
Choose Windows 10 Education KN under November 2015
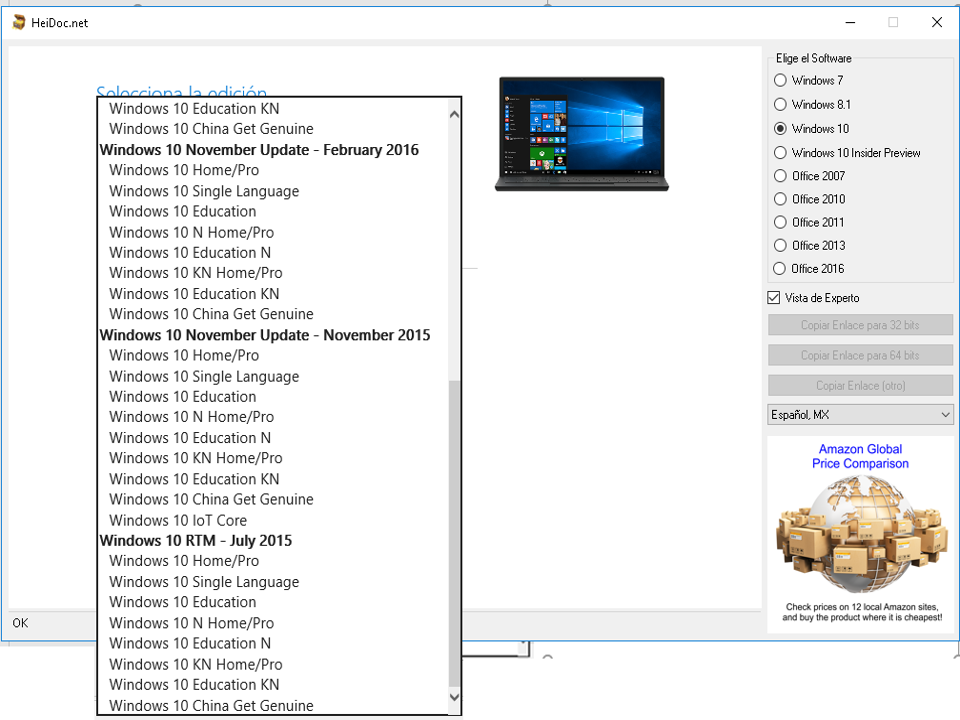coord(194,479)
